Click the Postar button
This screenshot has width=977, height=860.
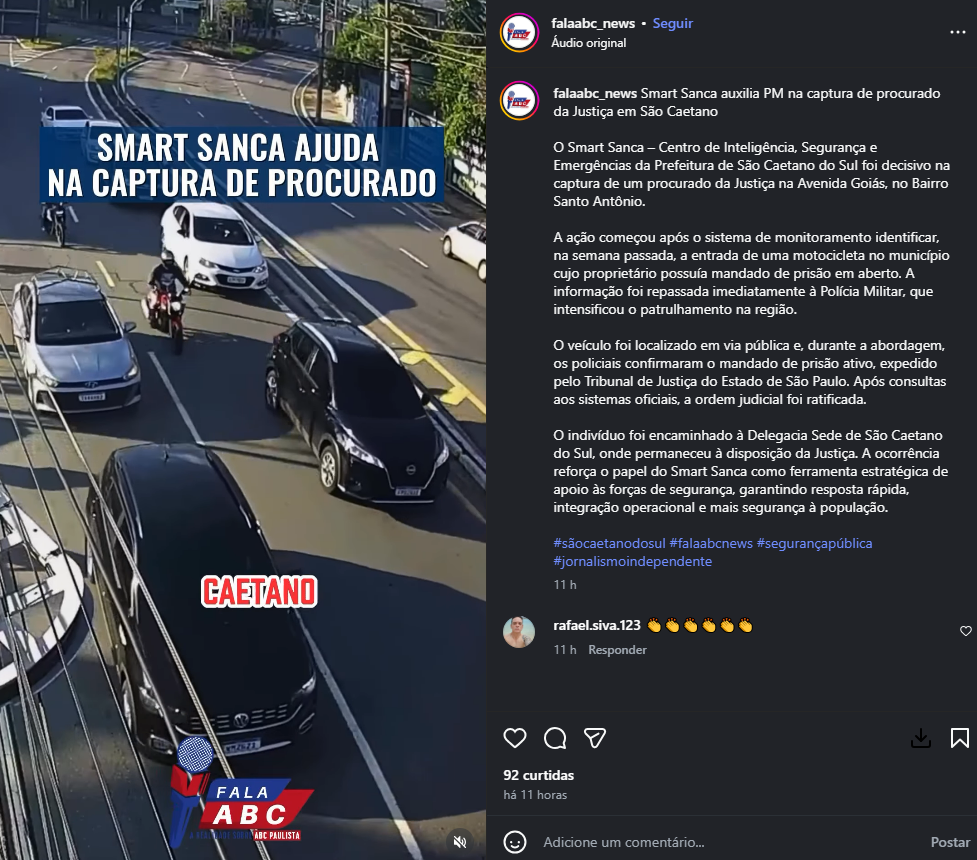click(x=950, y=842)
